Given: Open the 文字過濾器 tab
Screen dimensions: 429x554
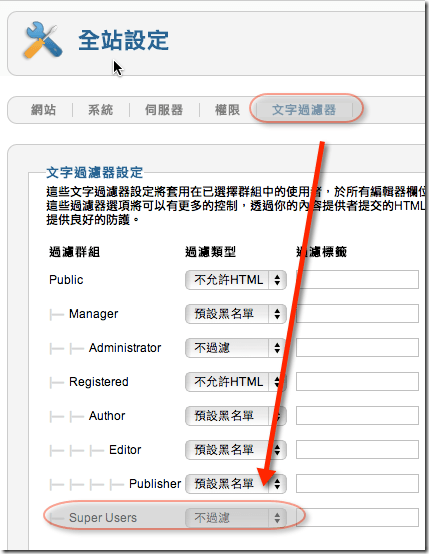Looking at the screenshot, I should click(304, 110).
